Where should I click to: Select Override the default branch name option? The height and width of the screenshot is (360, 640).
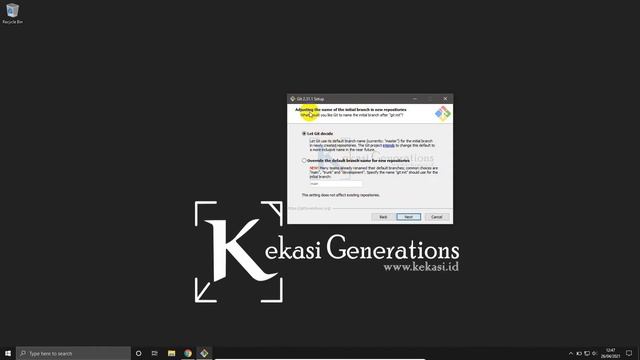coord(304,160)
